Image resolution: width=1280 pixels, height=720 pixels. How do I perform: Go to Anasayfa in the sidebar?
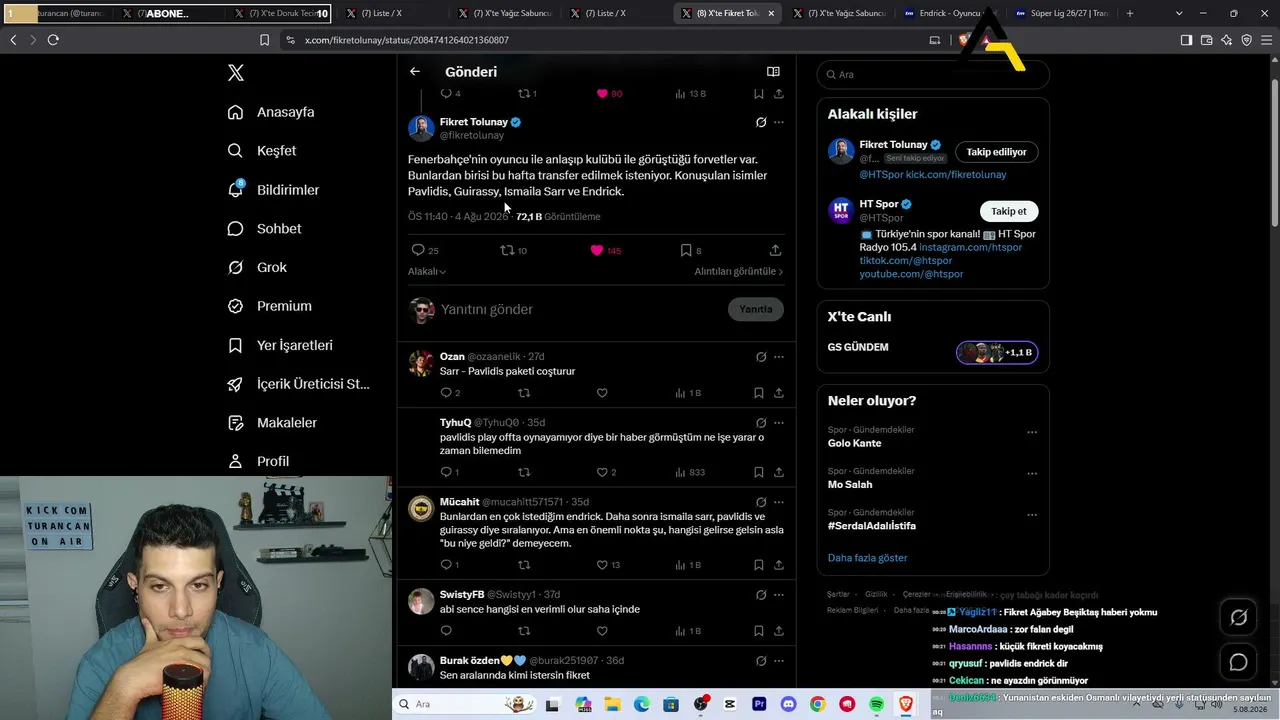(x=272, y=112)
